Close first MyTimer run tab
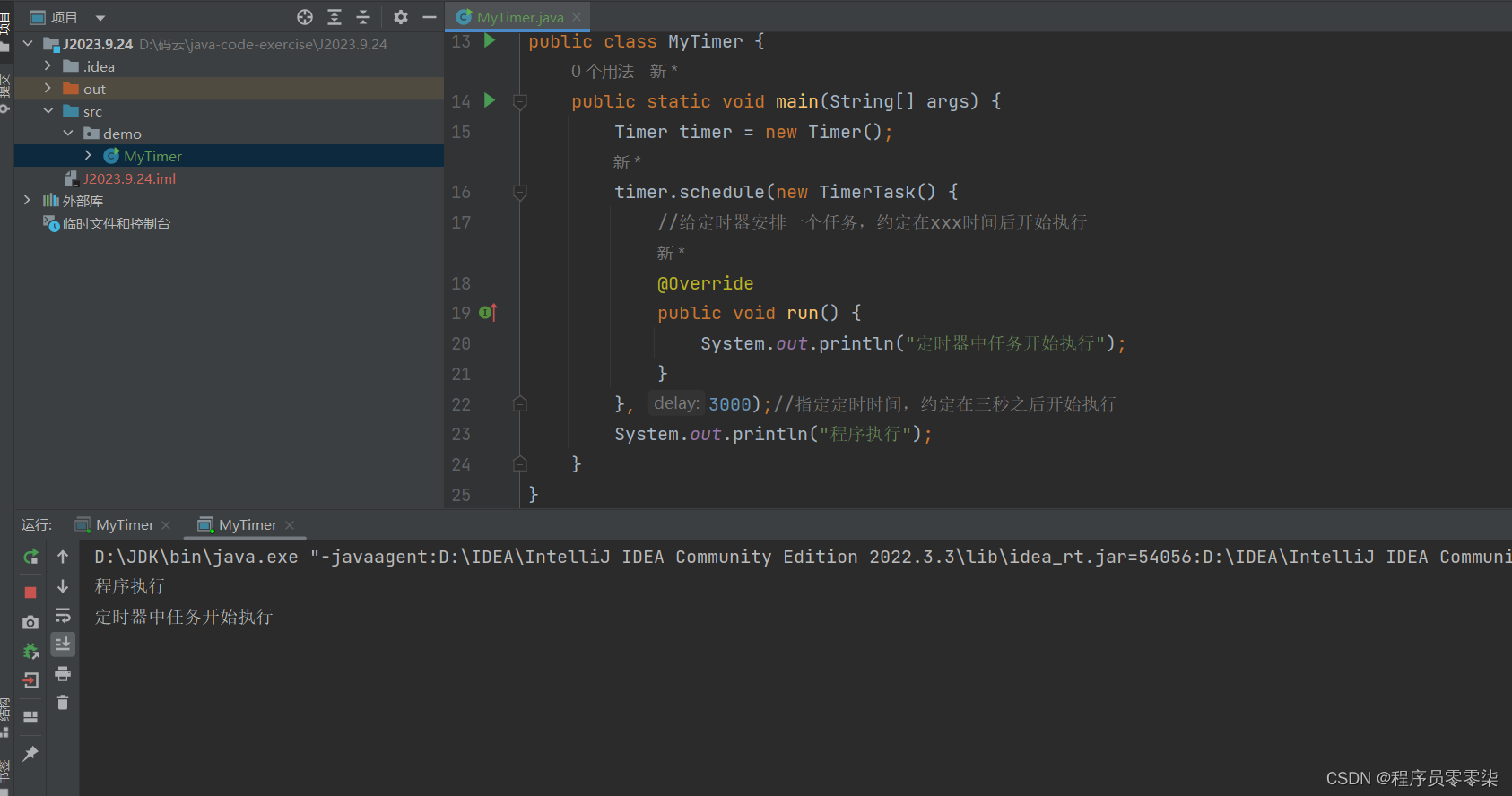Screen dimensions: 1512x796 point(166,525)
